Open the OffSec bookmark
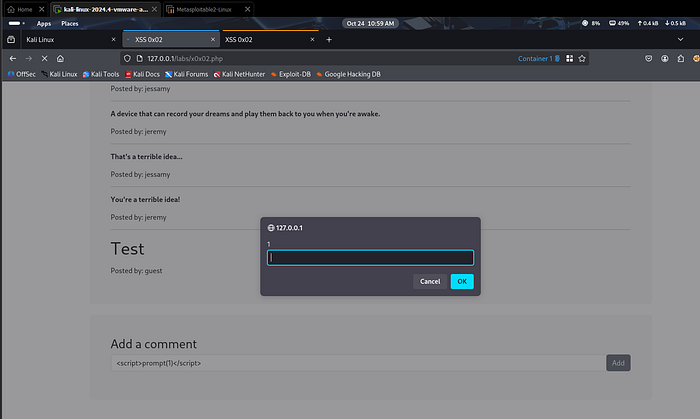The height and width of the screenshot is (419, 700). pyautogui.click(x=21, y=75)
